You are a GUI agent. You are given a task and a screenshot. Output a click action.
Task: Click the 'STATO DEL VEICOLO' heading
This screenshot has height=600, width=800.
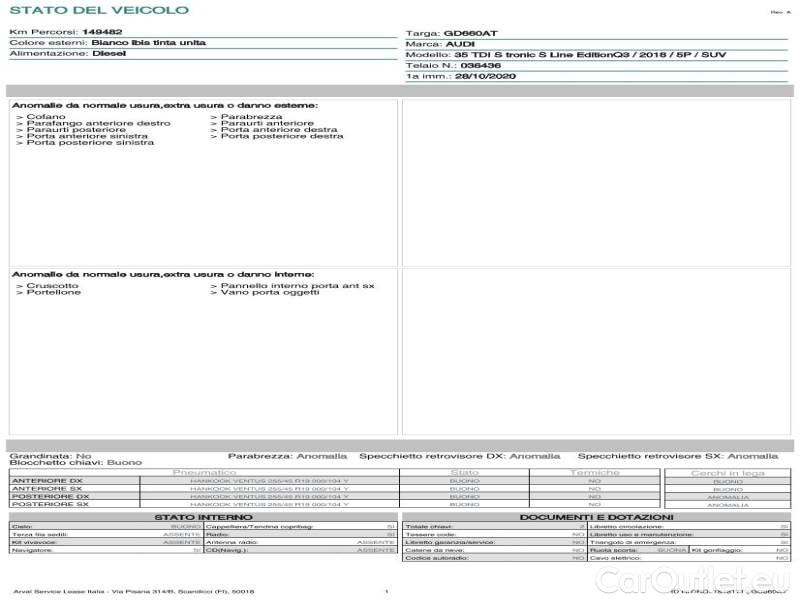point(99,10)
